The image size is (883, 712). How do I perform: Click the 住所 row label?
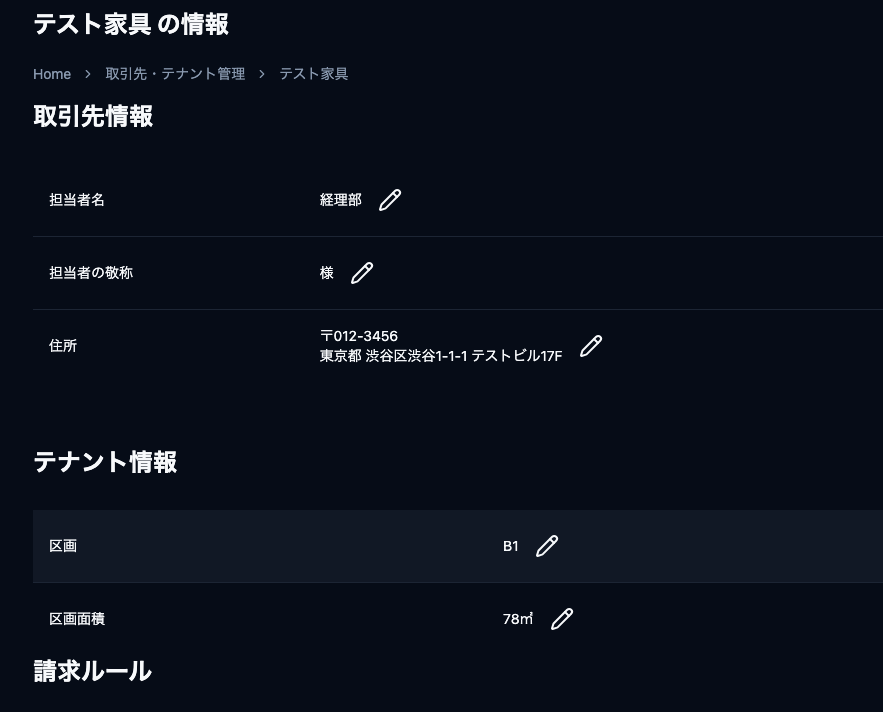click(x=63, y=346)
